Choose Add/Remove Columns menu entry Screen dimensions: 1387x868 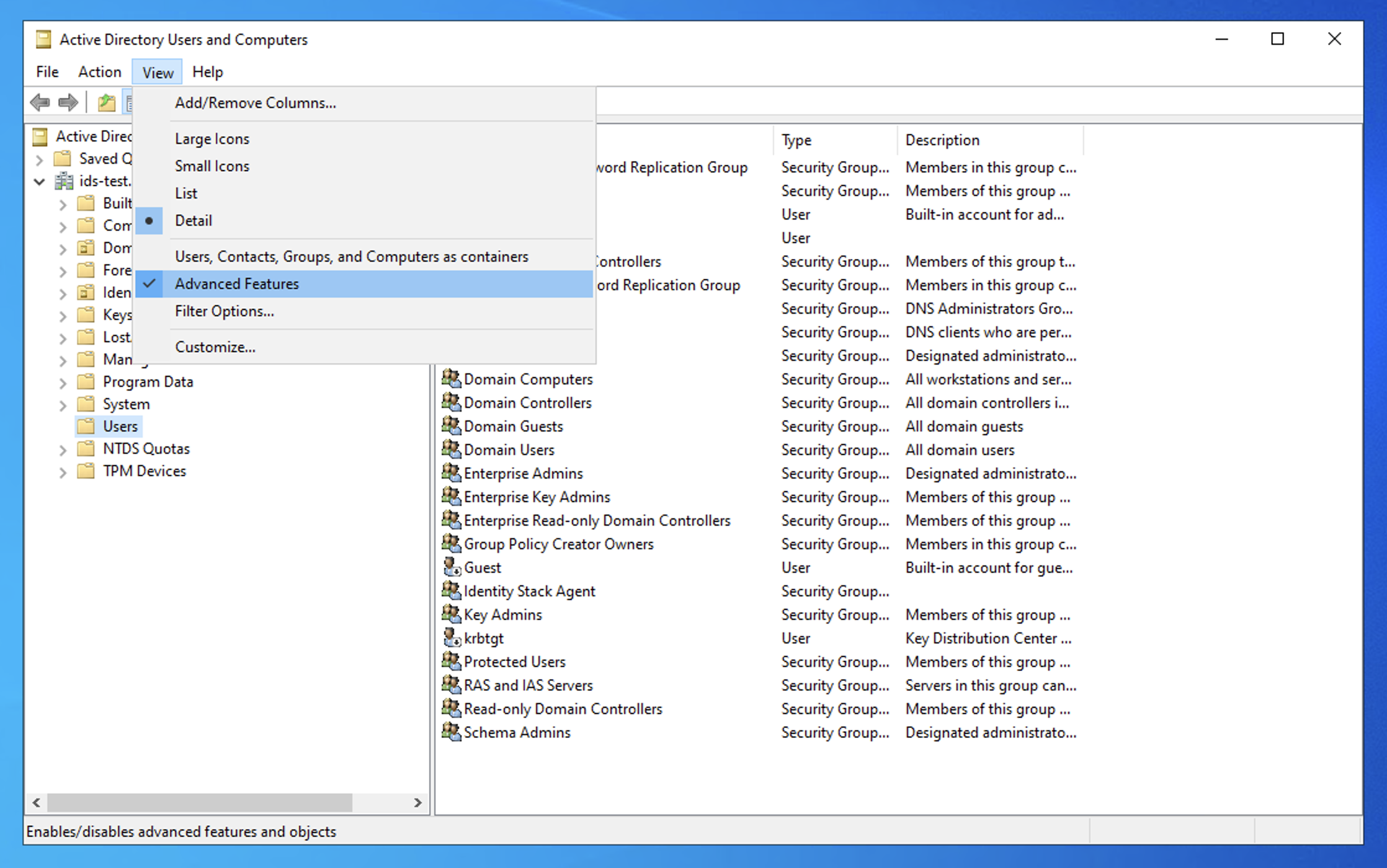point(364,103)
